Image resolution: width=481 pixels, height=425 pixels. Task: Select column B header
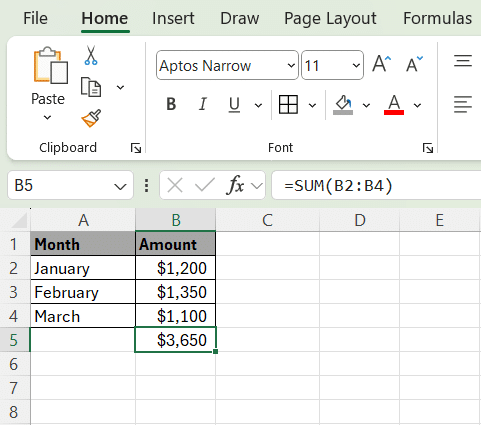(176, 220)
